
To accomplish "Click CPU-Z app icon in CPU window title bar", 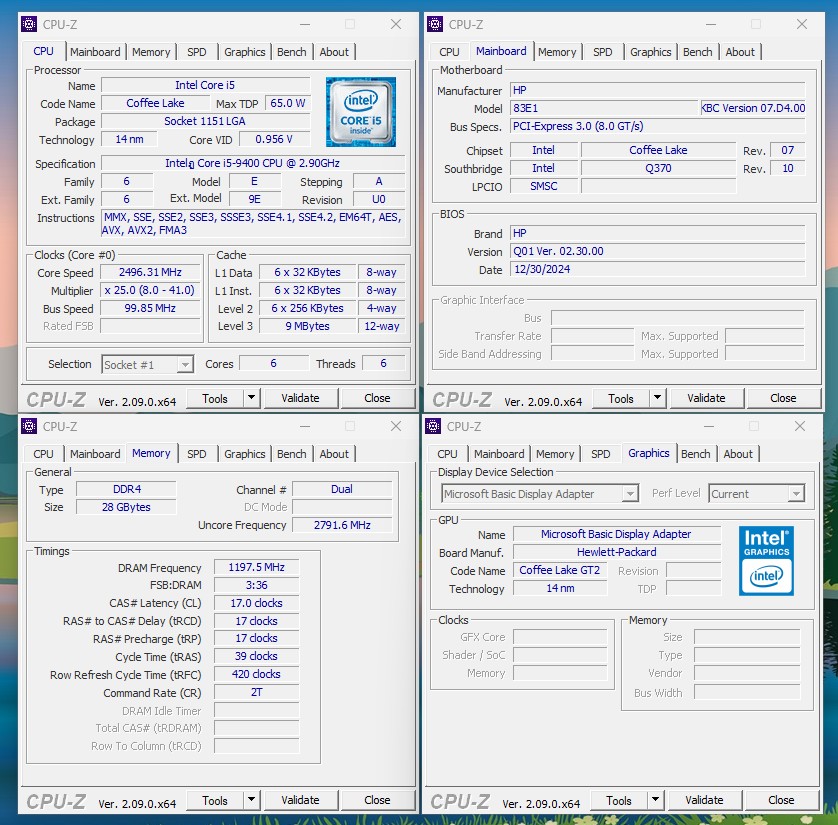I will [x=29, y=24].
